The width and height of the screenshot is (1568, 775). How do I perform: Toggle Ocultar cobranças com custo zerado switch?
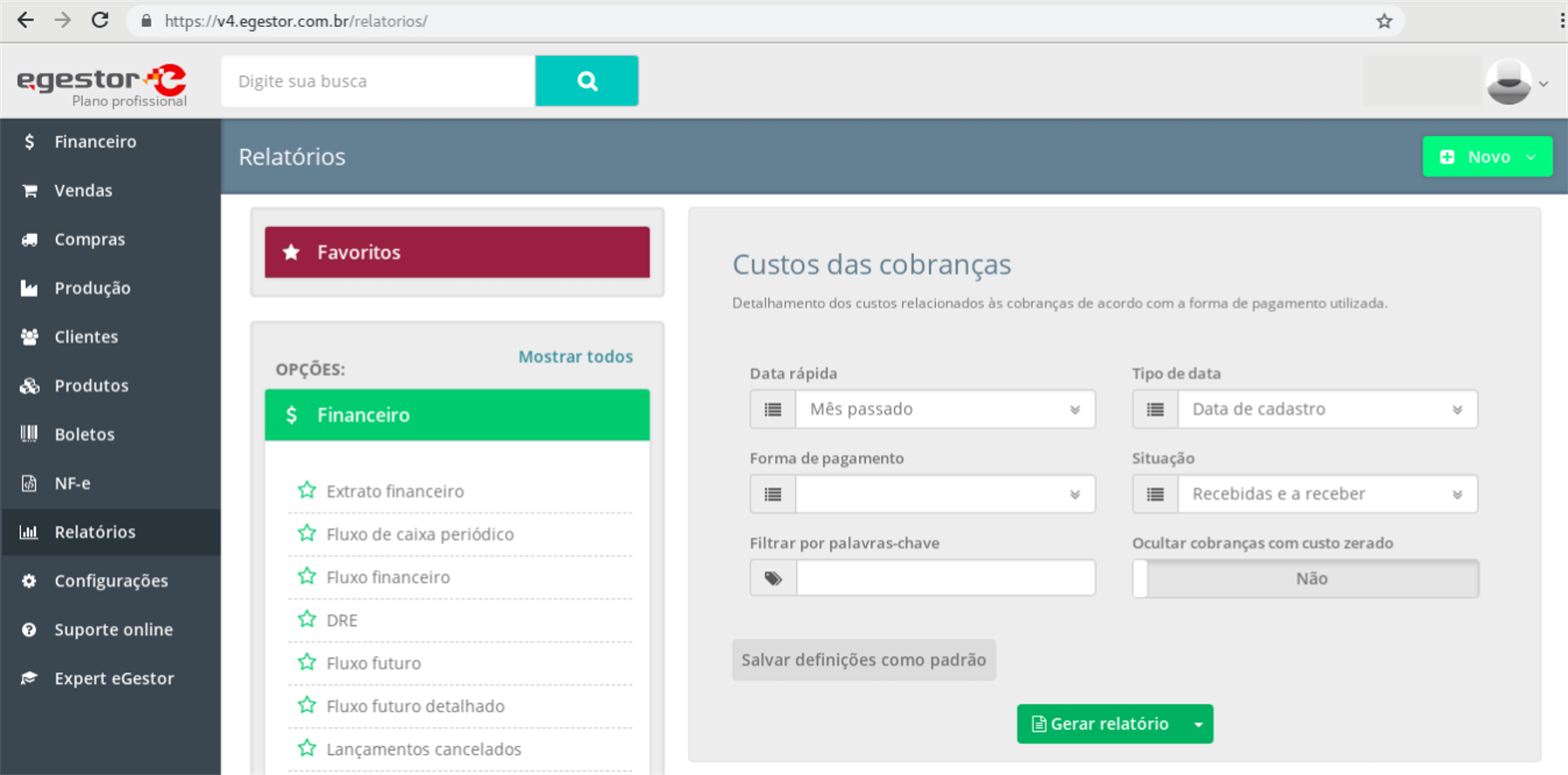[x=1305, y=579]
